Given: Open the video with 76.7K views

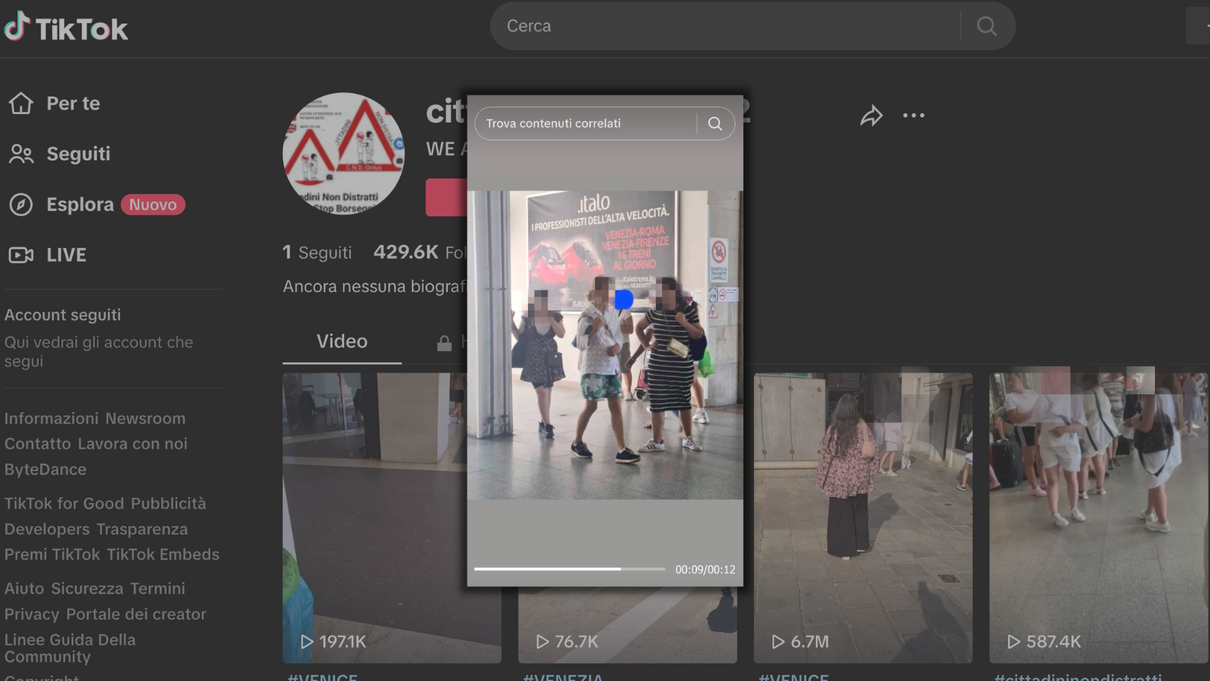Looking at the screenshot, I should pos(628,625).
